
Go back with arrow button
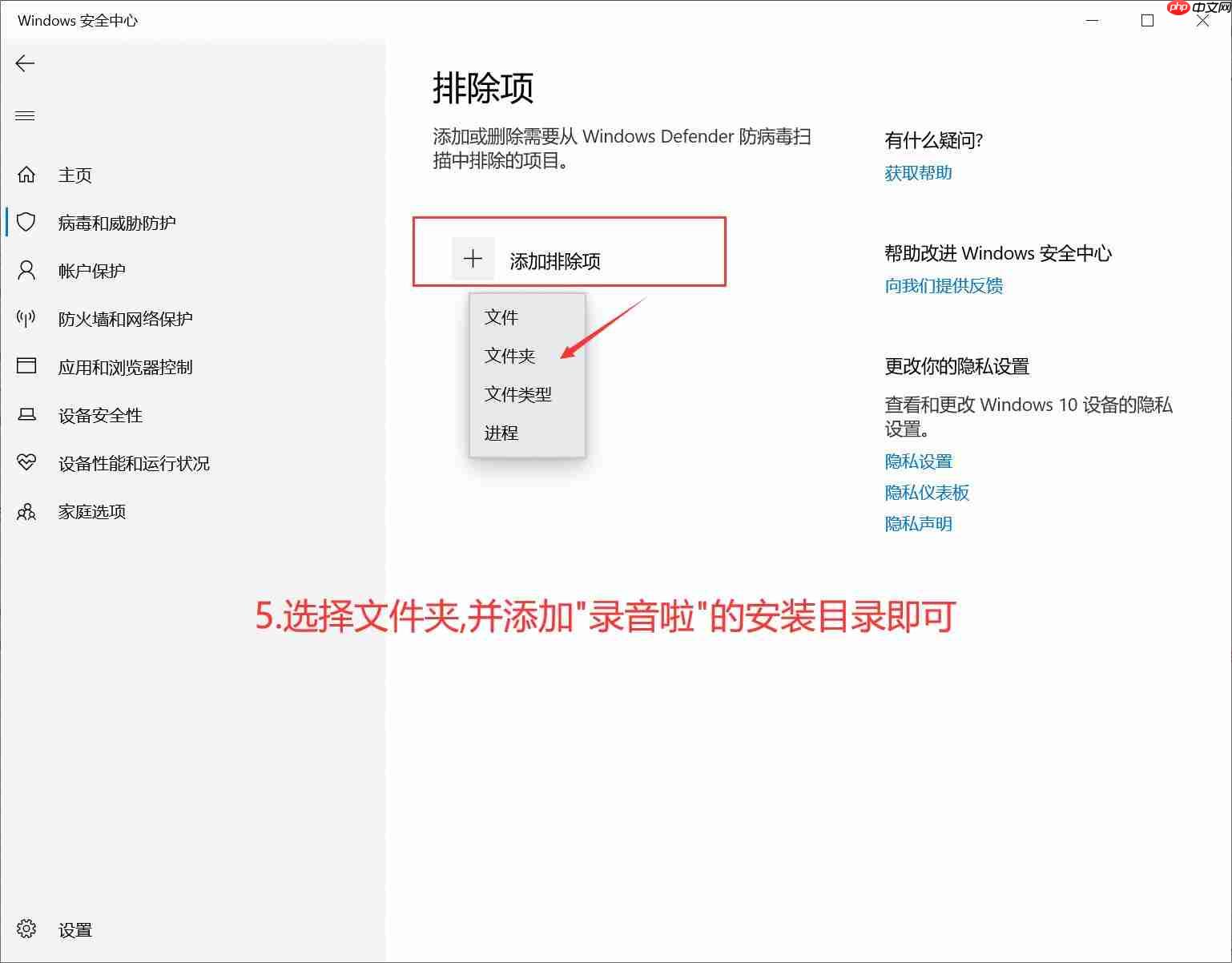[x=25, y=63]
